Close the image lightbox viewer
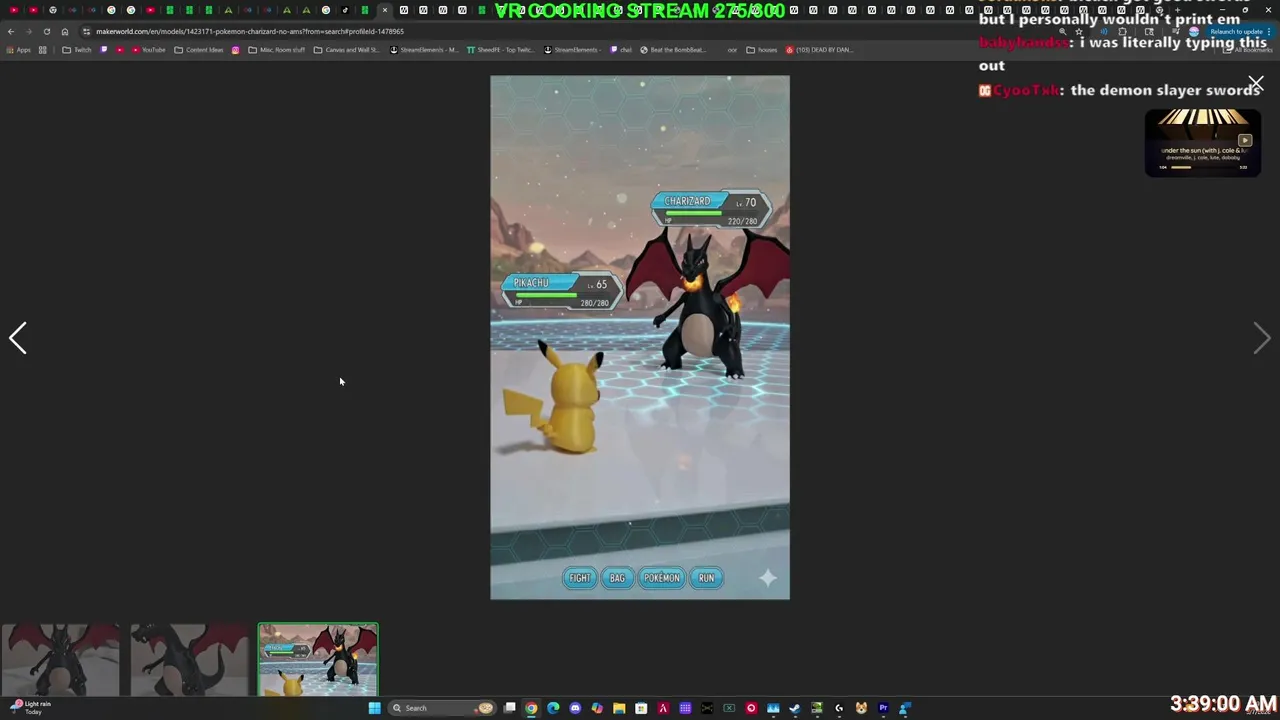This screenshot has width=1280, height=720. (x=1256, y=84)
